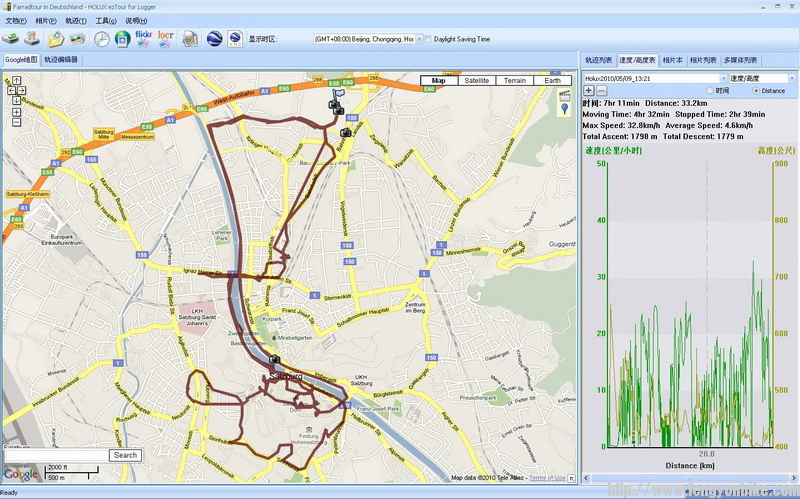Screen dimensions: 800x499
Task: Click the open folder toolbar icon
Action: click(x=56, y=39)
